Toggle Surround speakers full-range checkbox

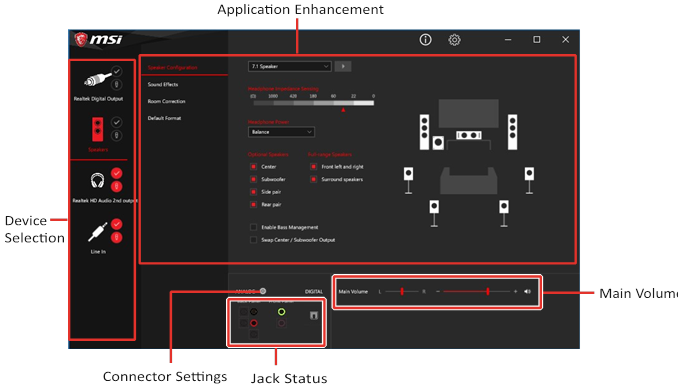pos(313,179)
